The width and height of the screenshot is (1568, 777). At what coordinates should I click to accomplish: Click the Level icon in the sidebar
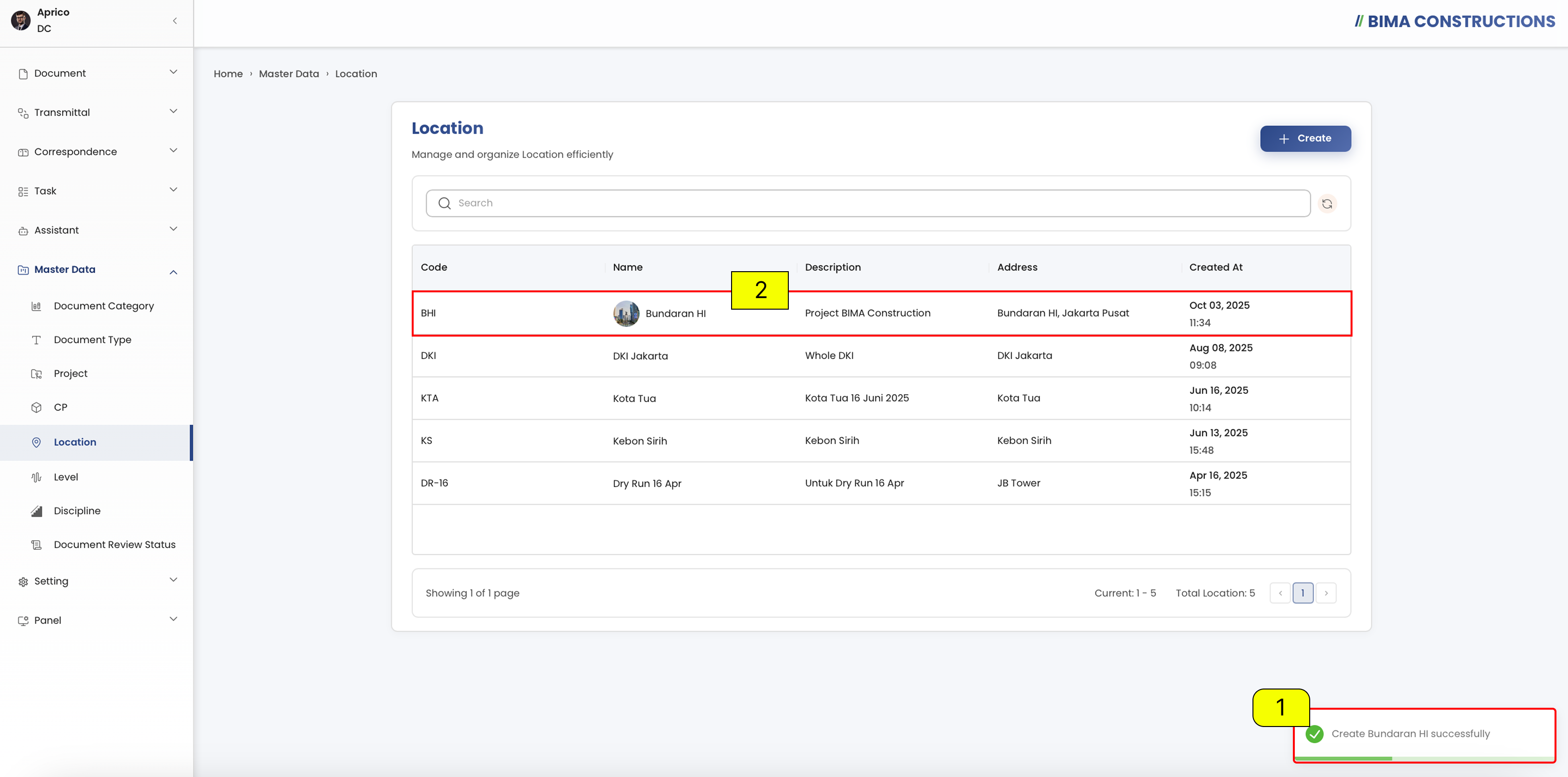coord(37,477)
